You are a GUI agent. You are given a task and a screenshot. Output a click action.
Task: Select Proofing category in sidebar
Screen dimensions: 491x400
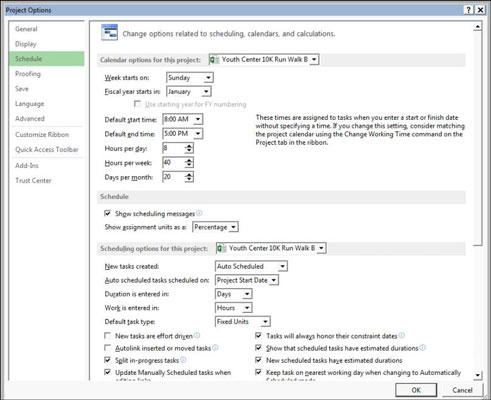(x=47, y=74)
